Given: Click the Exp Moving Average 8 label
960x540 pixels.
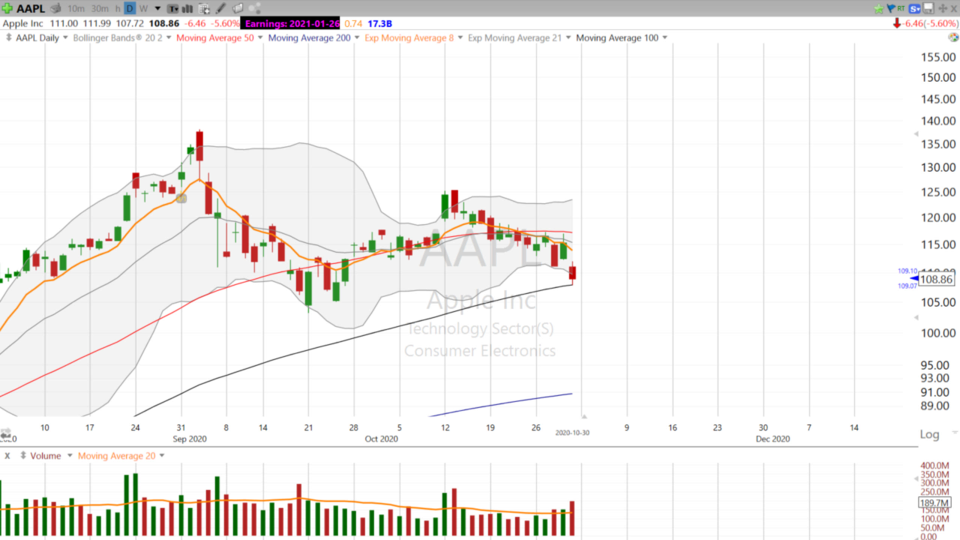Looking at the screenshot, I should (409, 37).
